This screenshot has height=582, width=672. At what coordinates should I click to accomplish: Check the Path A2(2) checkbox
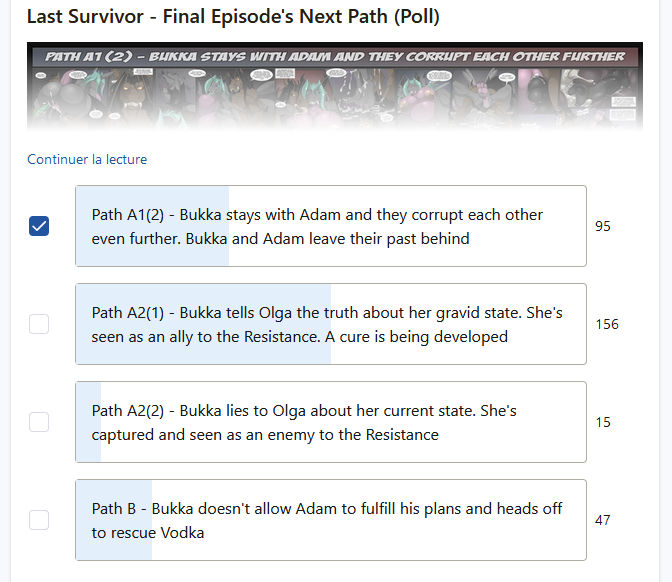pyautogui.click(x=39, y=422)
